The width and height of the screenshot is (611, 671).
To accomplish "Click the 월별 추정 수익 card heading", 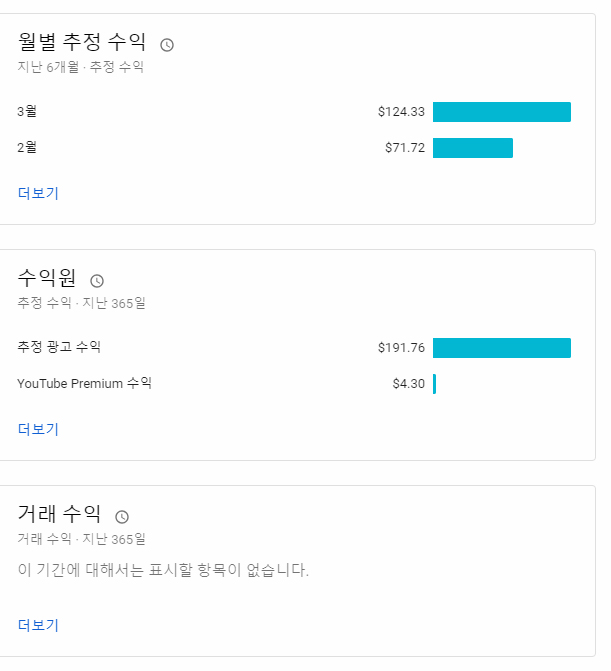I will click(x=82, y=42).
